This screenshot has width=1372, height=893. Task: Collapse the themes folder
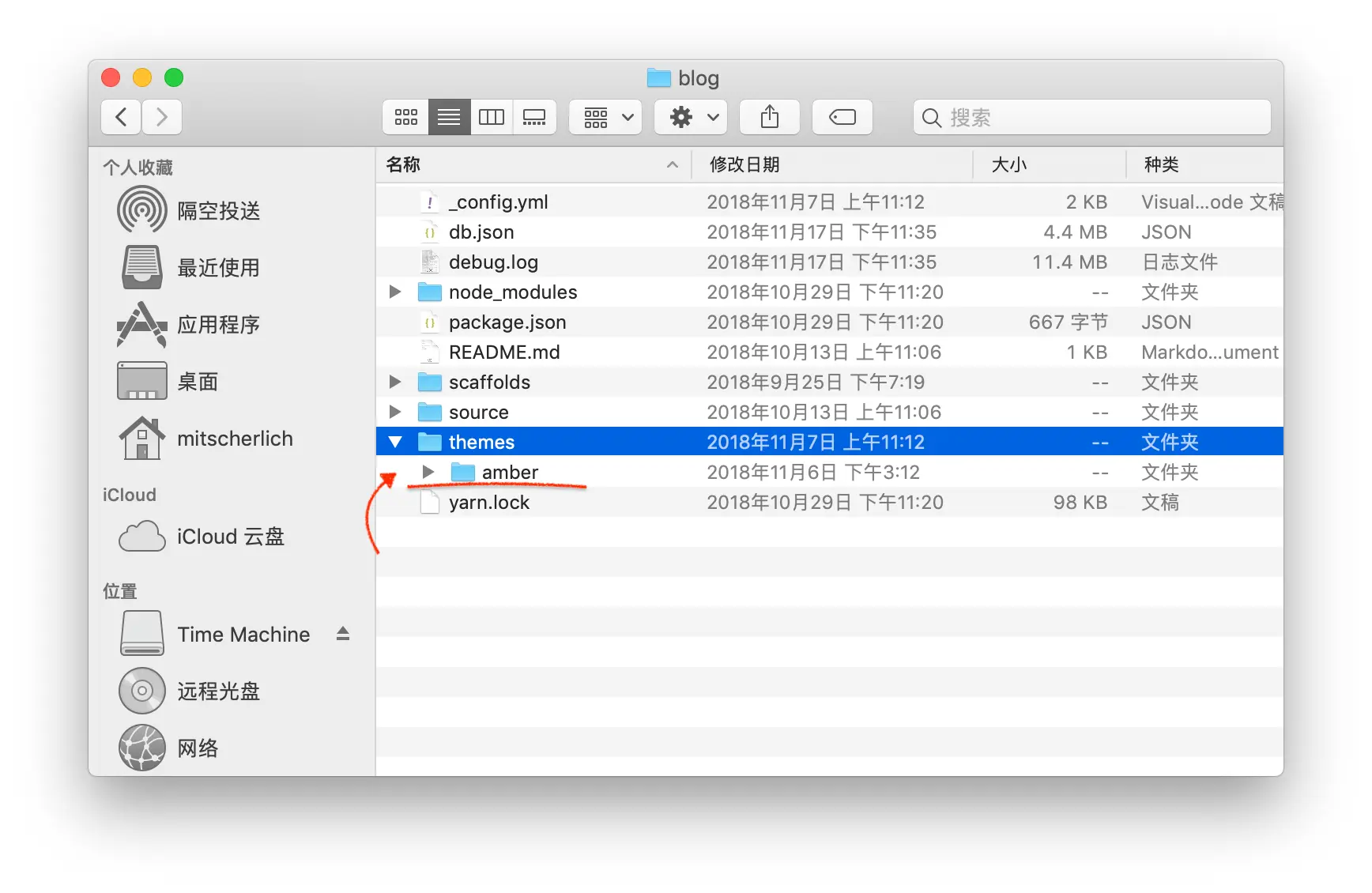pyautogui.click(x=395, y=442)
